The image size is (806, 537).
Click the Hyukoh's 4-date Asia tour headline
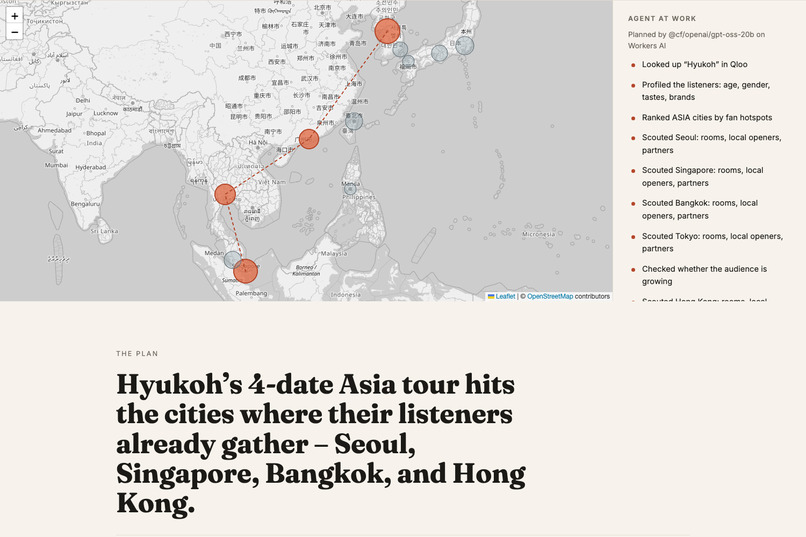321,444
